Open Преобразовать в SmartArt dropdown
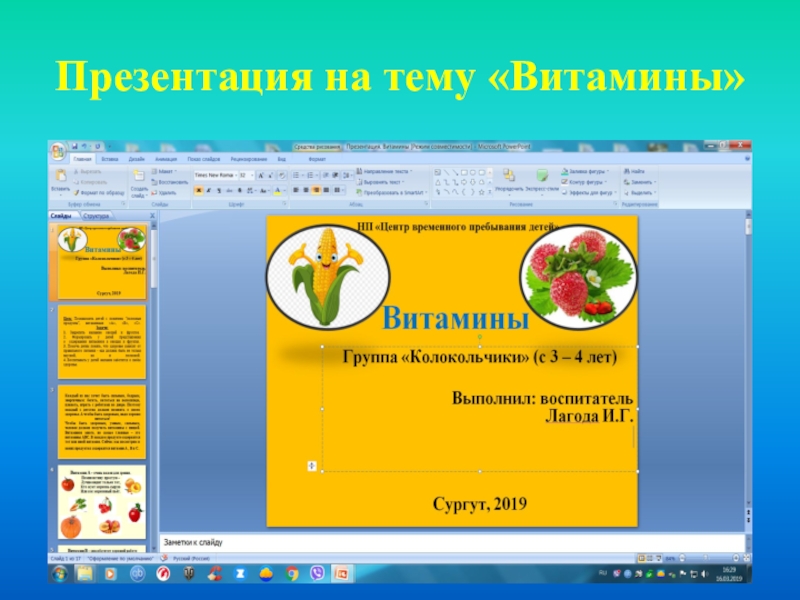Viewport: 800px width, 600px height. point(392,193)
